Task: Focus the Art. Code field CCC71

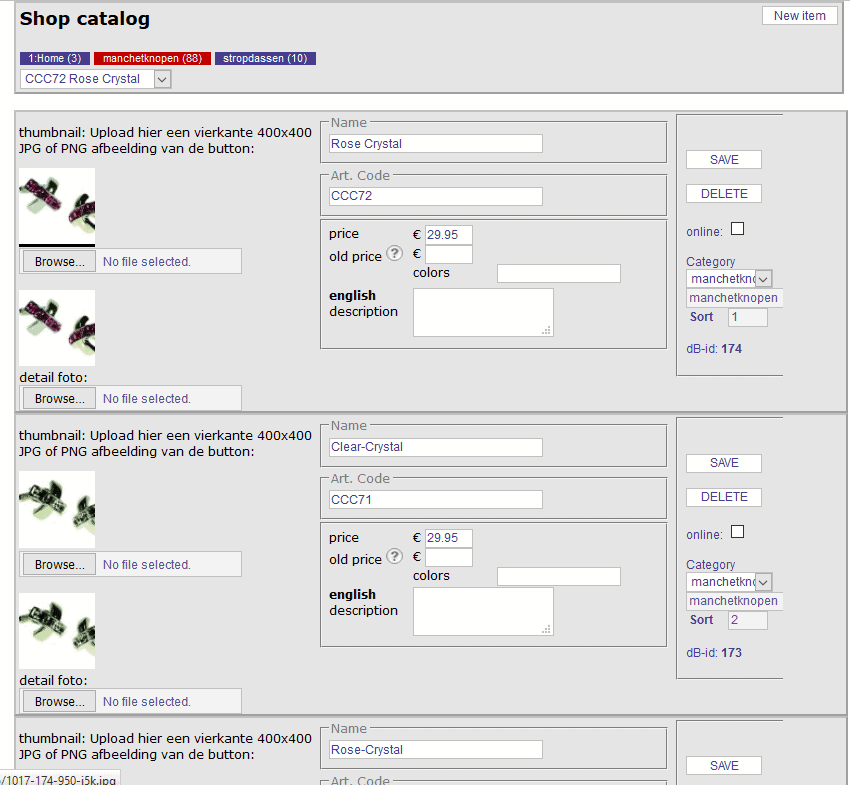Action: [x=436, y=499]
